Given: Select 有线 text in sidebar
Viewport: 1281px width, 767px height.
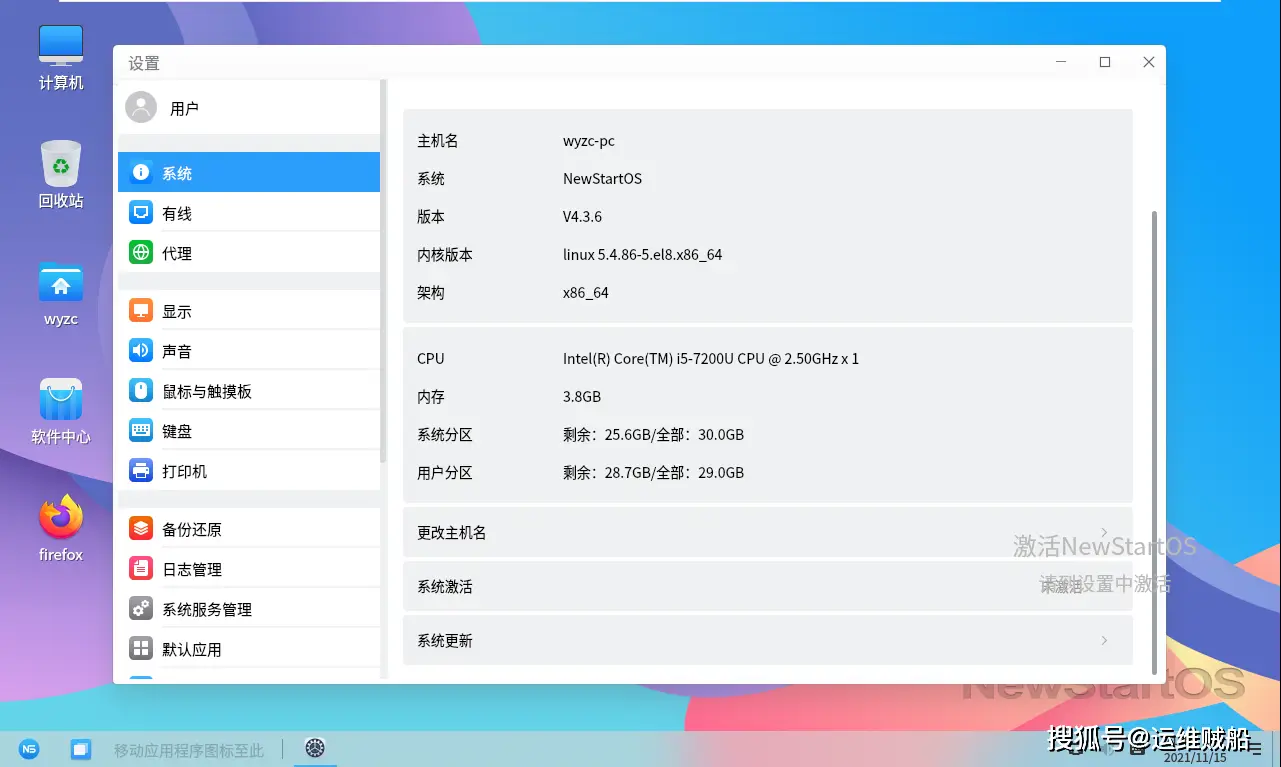Looking at the screenshot, I should (x=177, y=213).
